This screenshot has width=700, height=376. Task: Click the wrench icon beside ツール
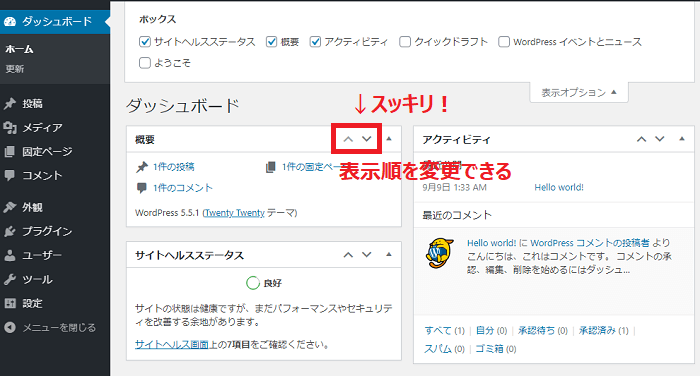pyautogui.click(x=10, y=280)
